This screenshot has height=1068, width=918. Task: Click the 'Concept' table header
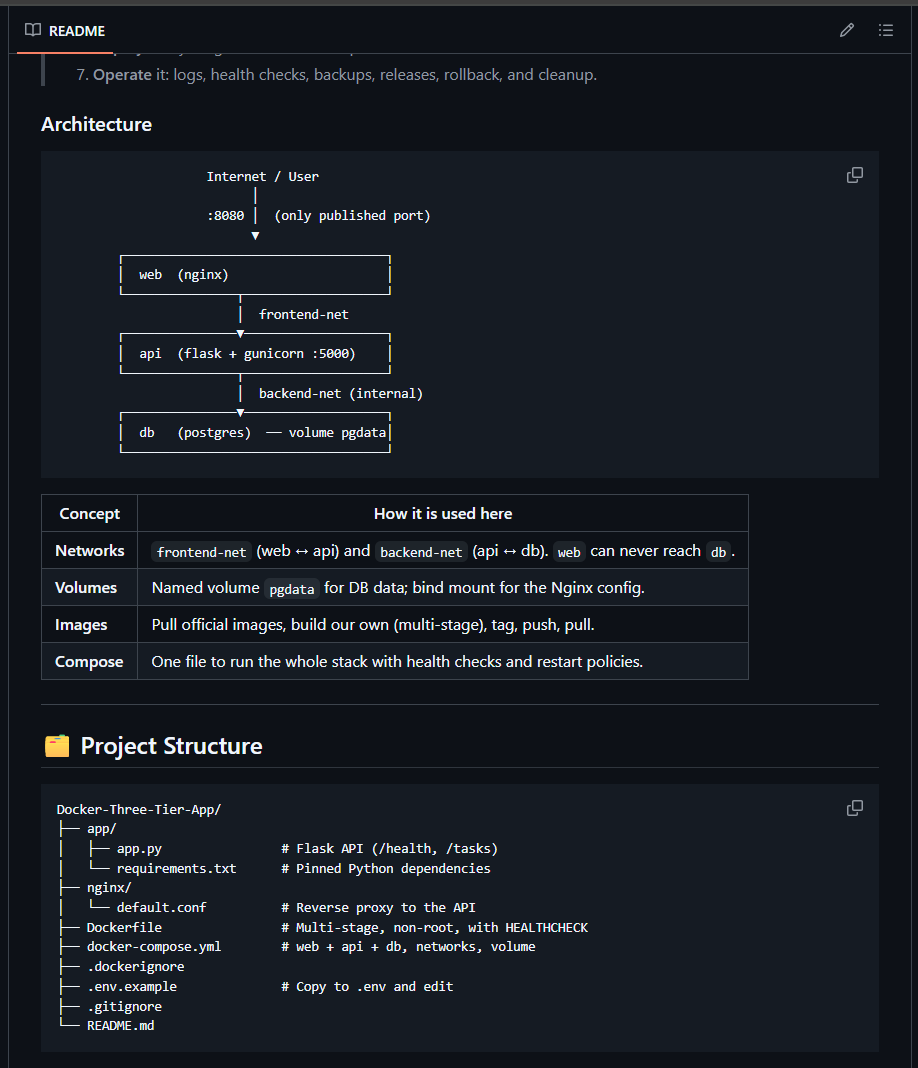89,514
